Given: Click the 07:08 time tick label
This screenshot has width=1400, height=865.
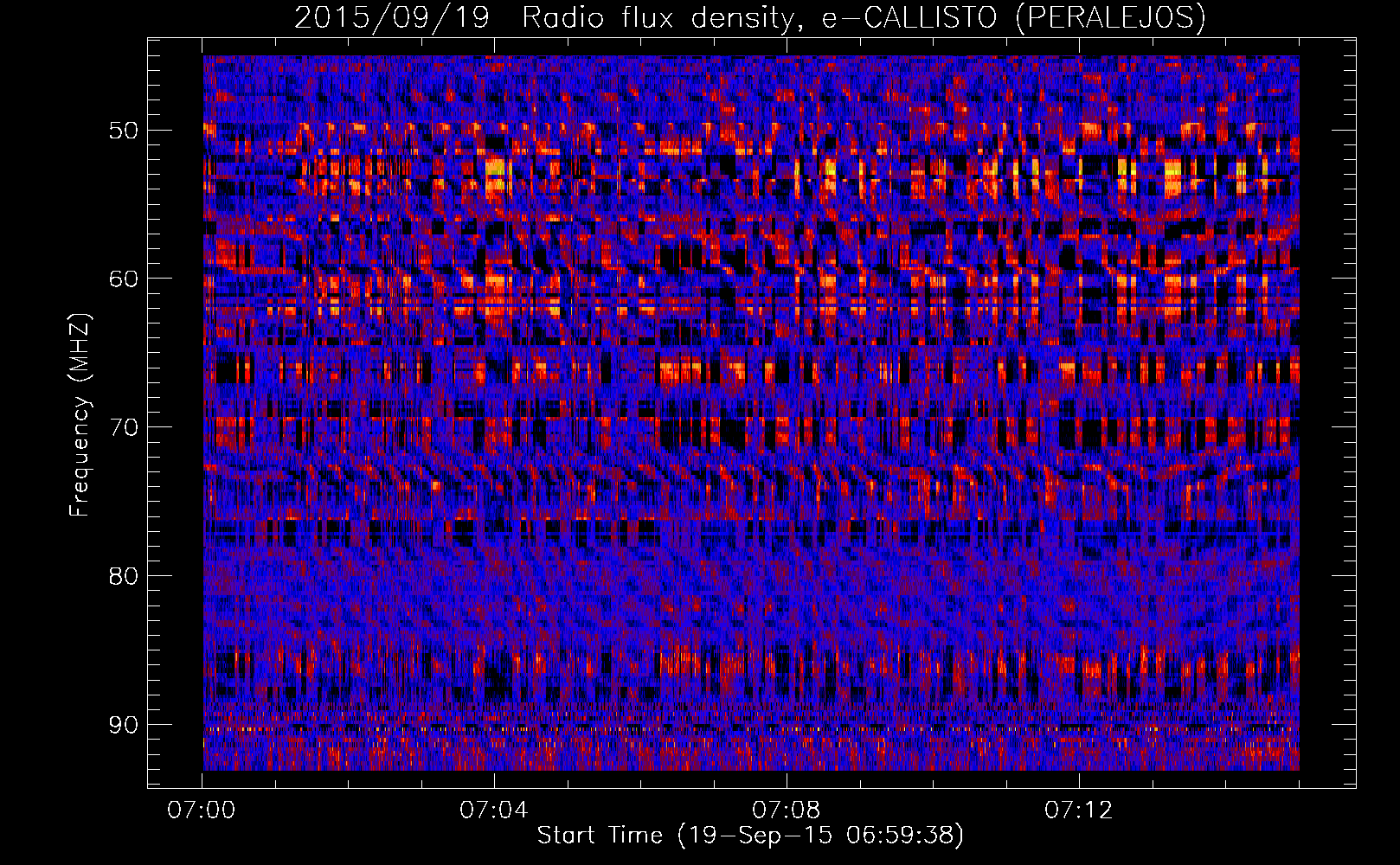Looking at the screenshot, I should pyautogui.click(x=787, y=811).
